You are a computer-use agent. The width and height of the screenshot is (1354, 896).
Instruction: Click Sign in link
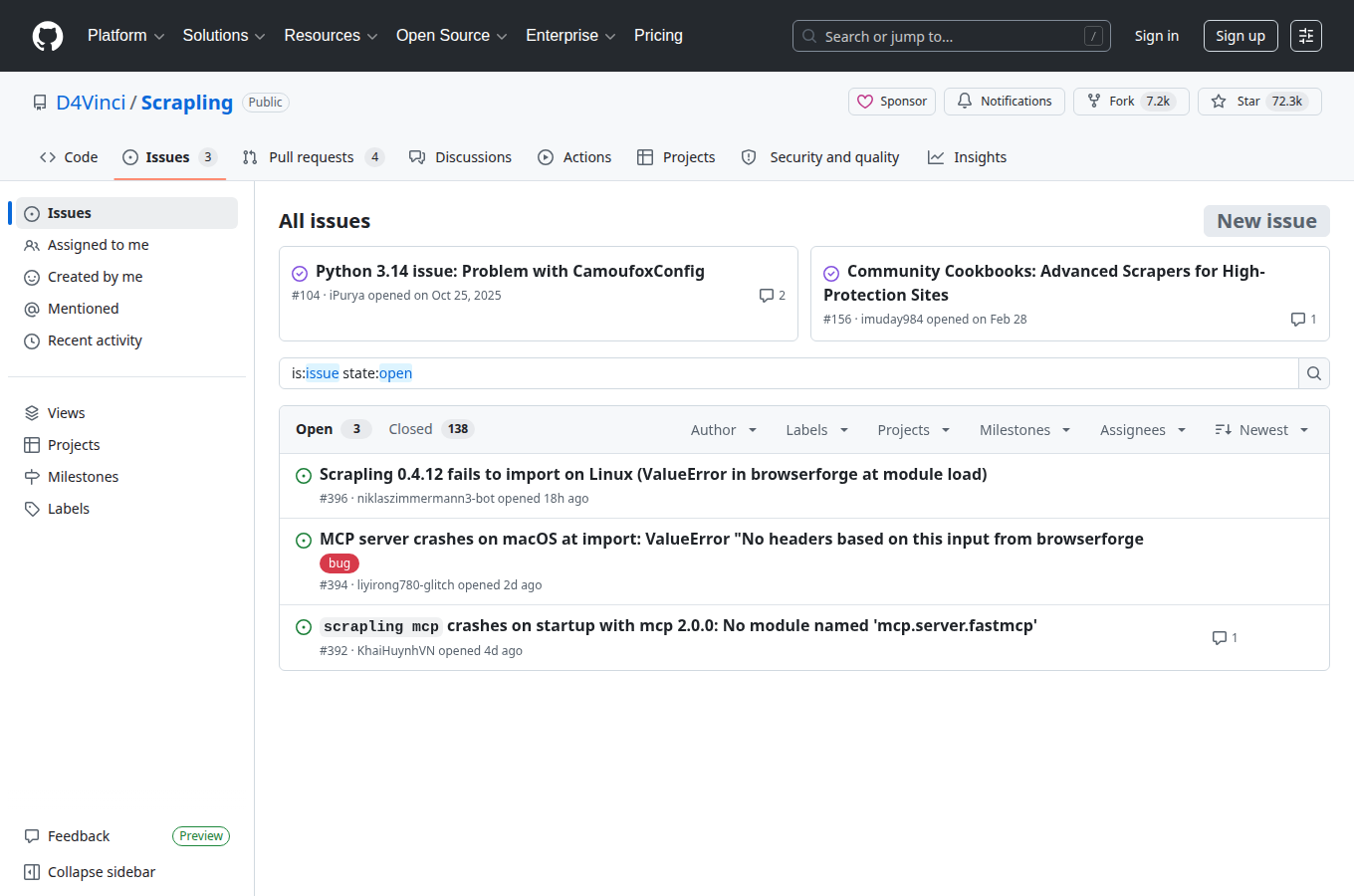(1157, 36)
